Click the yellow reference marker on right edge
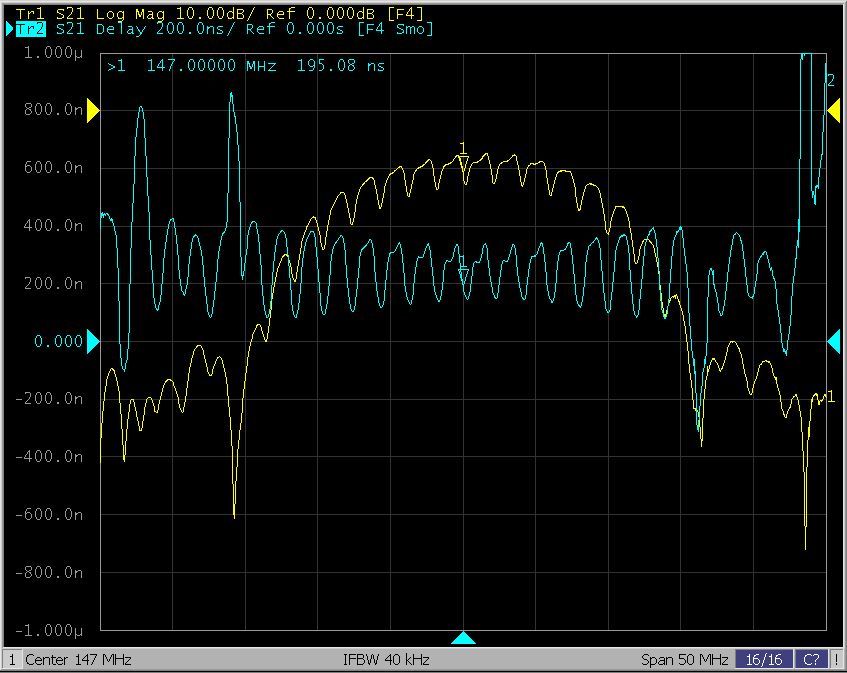 pyautogui.click(x=834, y=111)
